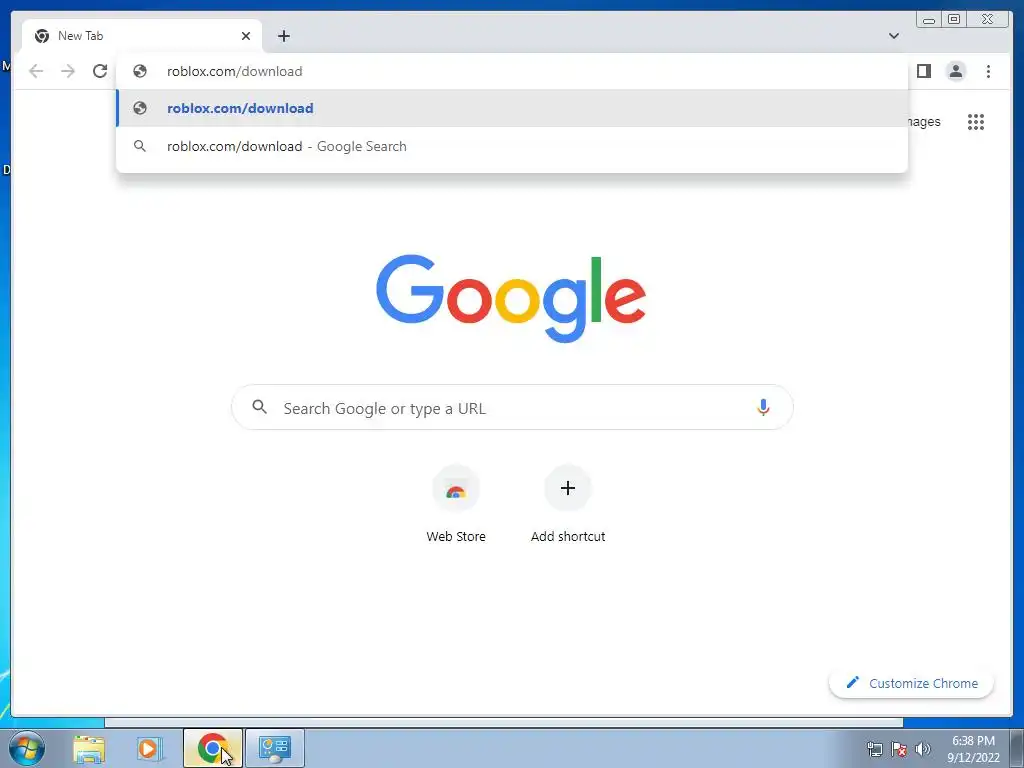Select the New Tab tab

142,36
